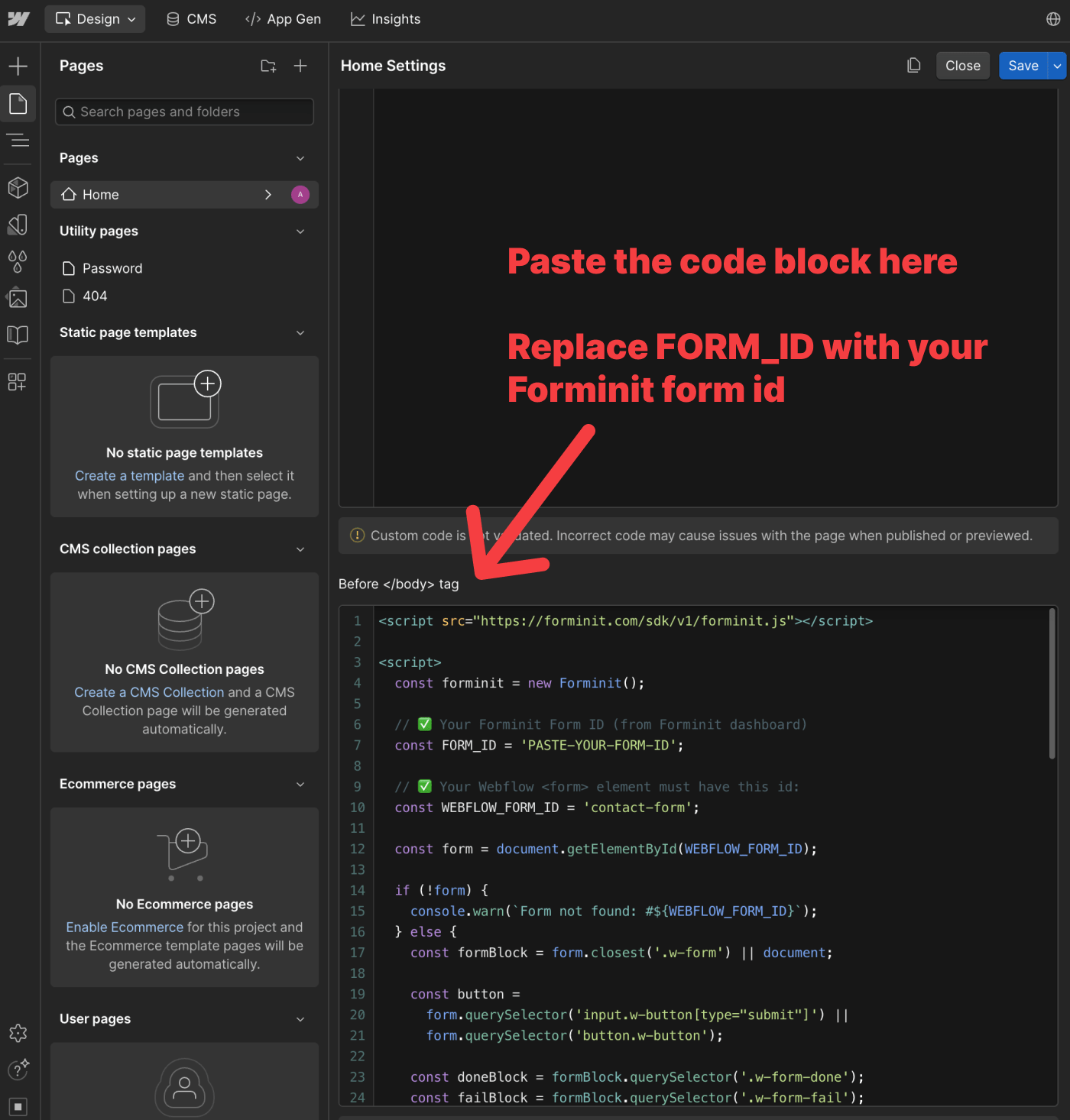Open the Save dropdown arrow
The image size is (1070, 1120).
[1057, 66]
